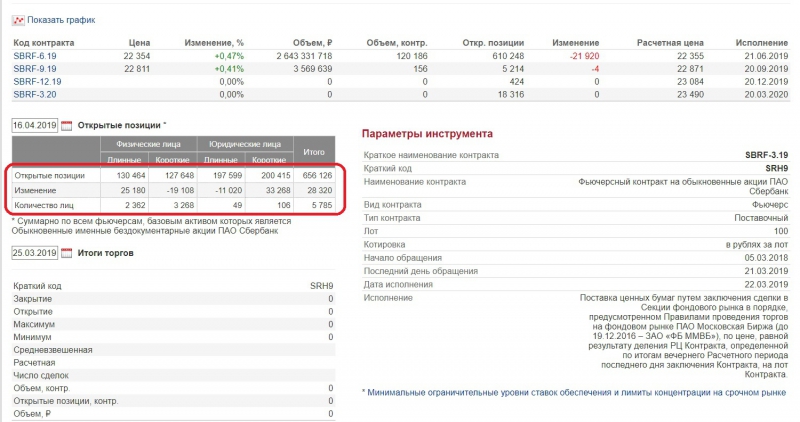Select start of trading date 05.03.2018
Image resolution: width=800 pixels, height=422 pixels.
(x=766, y=258)
